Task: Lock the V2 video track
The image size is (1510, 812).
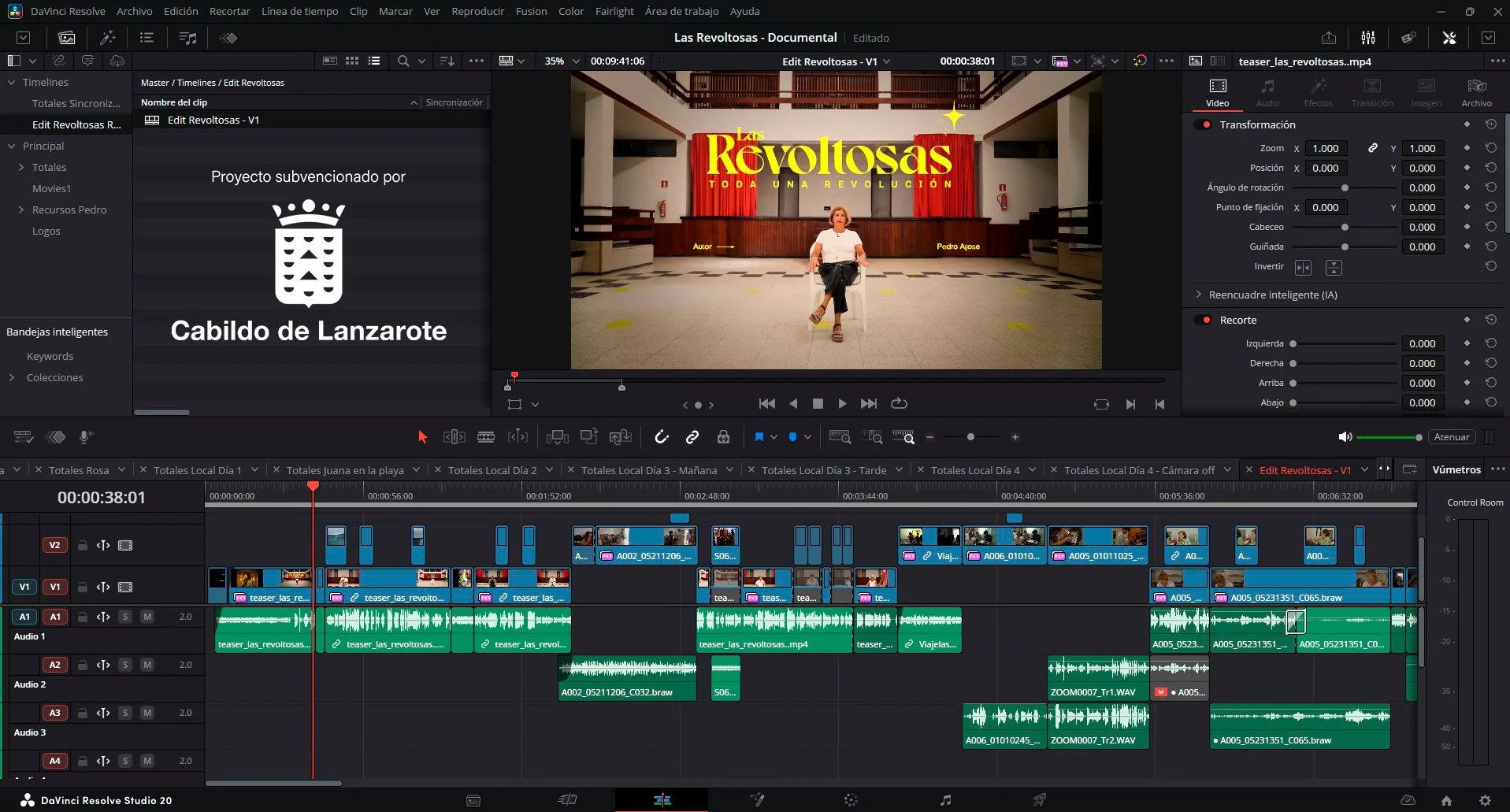Action: 82,545
